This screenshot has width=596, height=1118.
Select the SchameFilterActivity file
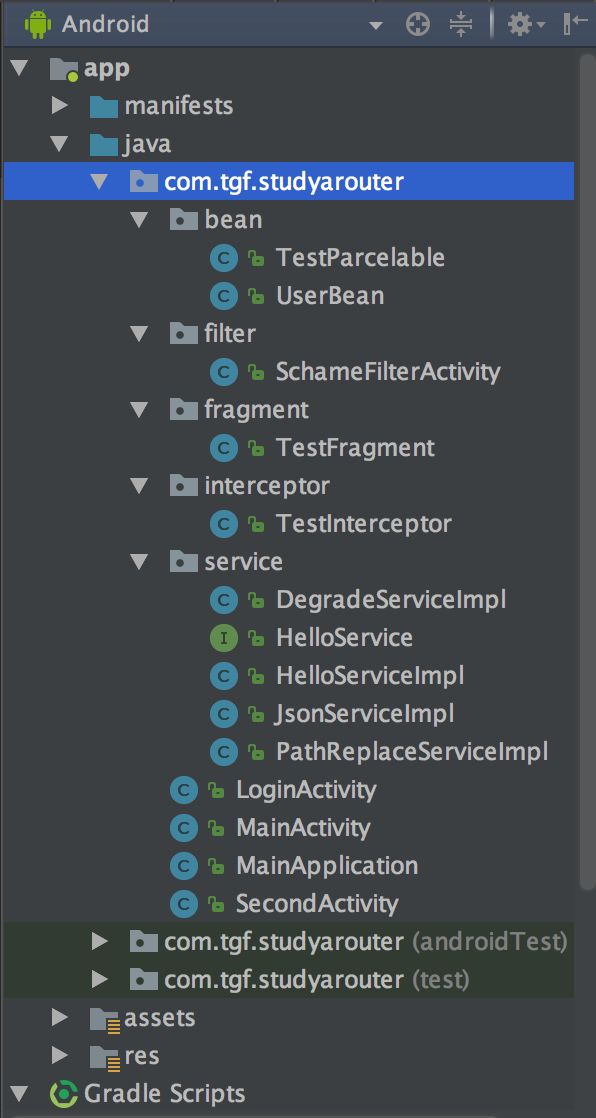[389, 371]
